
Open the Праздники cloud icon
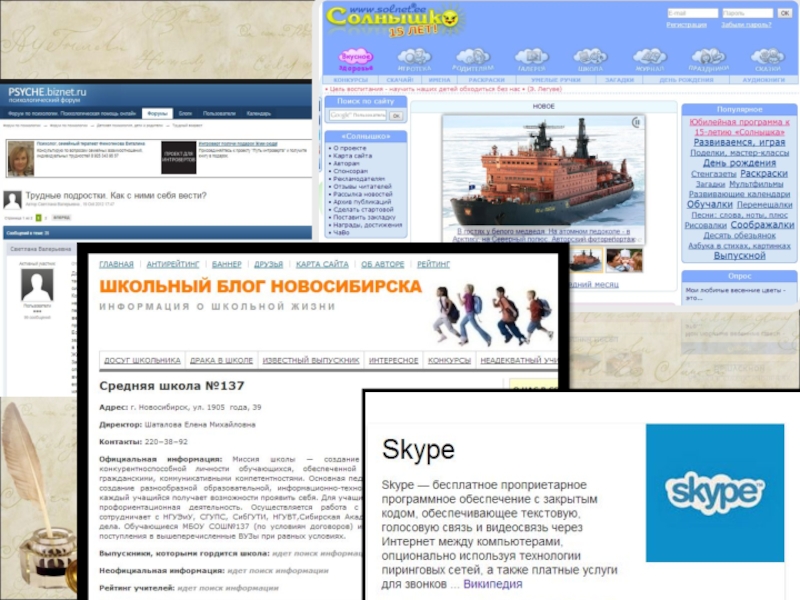point(708,60)
